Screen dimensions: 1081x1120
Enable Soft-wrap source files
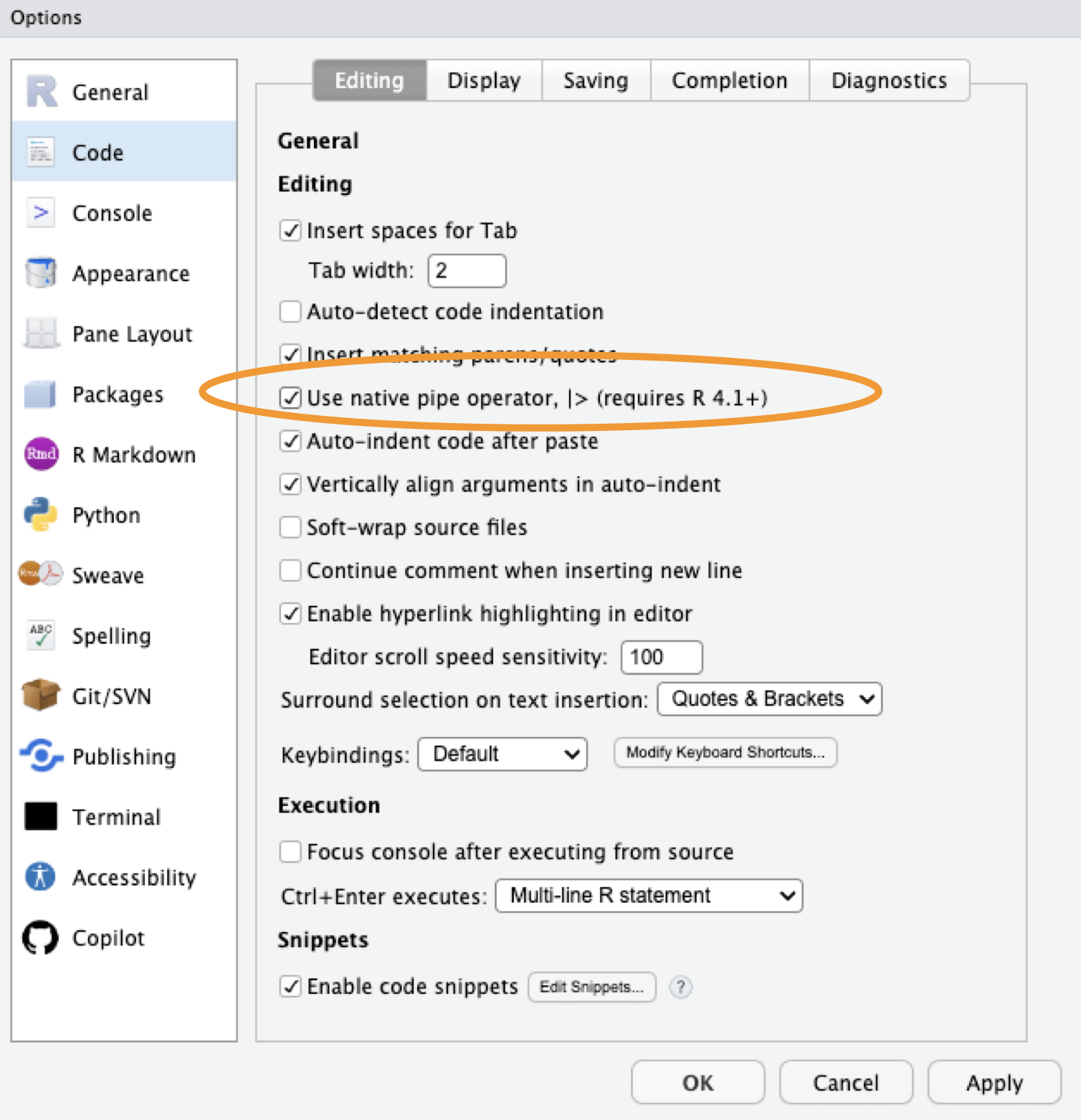[290, 527]
